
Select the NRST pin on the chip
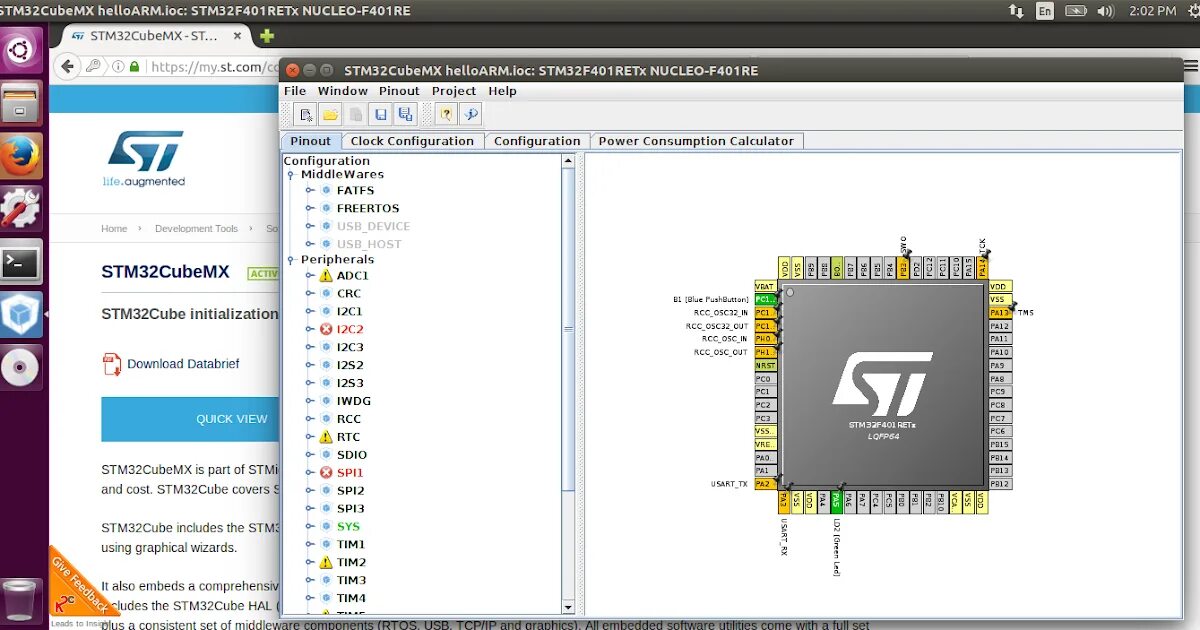click(765, 365)
